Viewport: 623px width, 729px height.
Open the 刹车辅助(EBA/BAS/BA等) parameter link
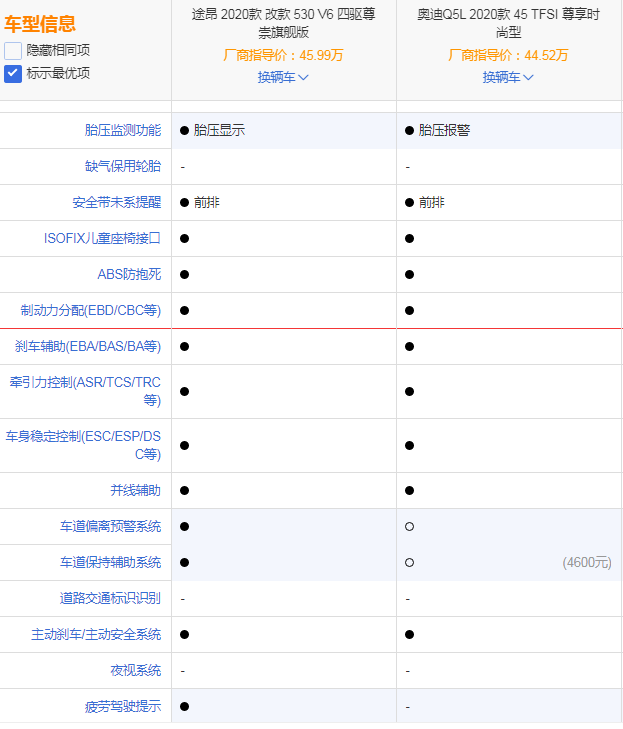(x=87, y=346)
